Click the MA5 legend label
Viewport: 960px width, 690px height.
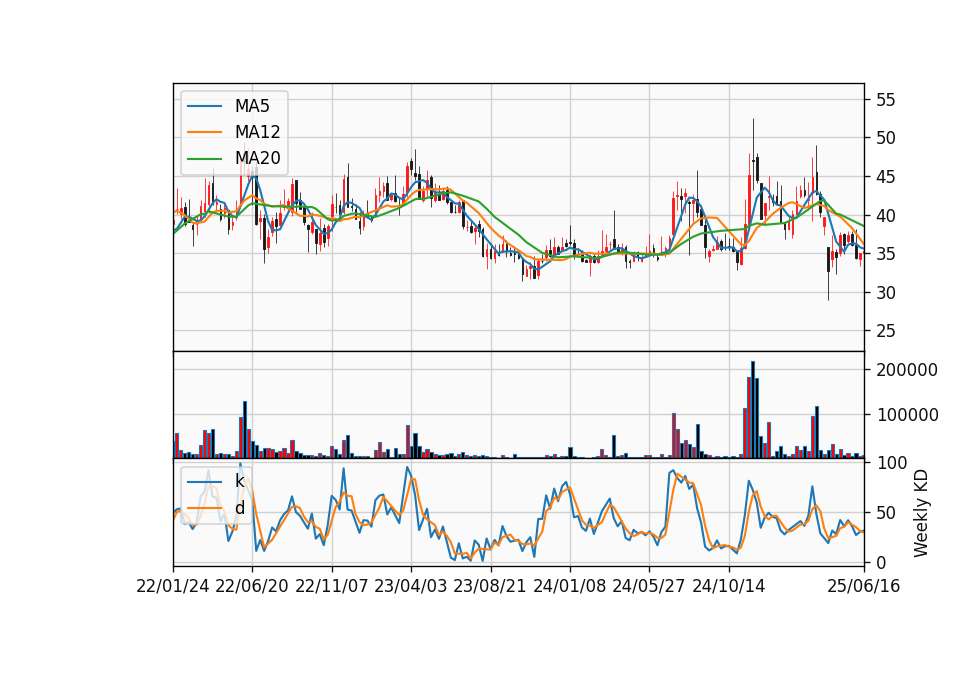[252, 106]
